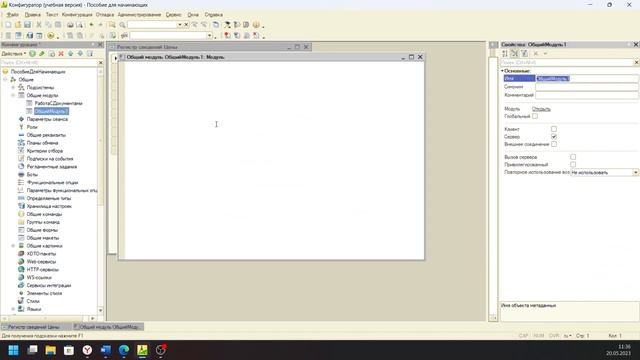
Task: Click in the Имя property field
Action: [x=587, y=78]
